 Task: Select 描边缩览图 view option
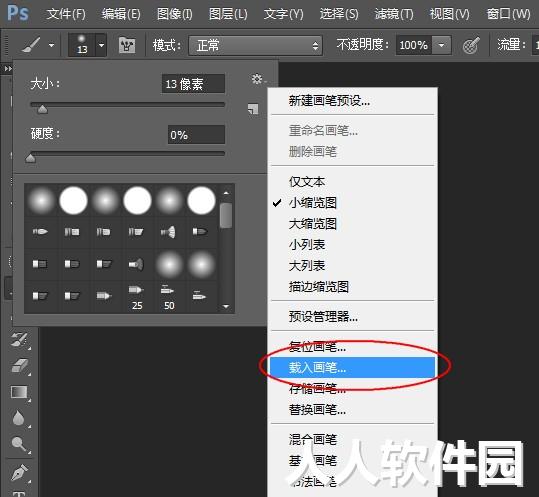353,287
